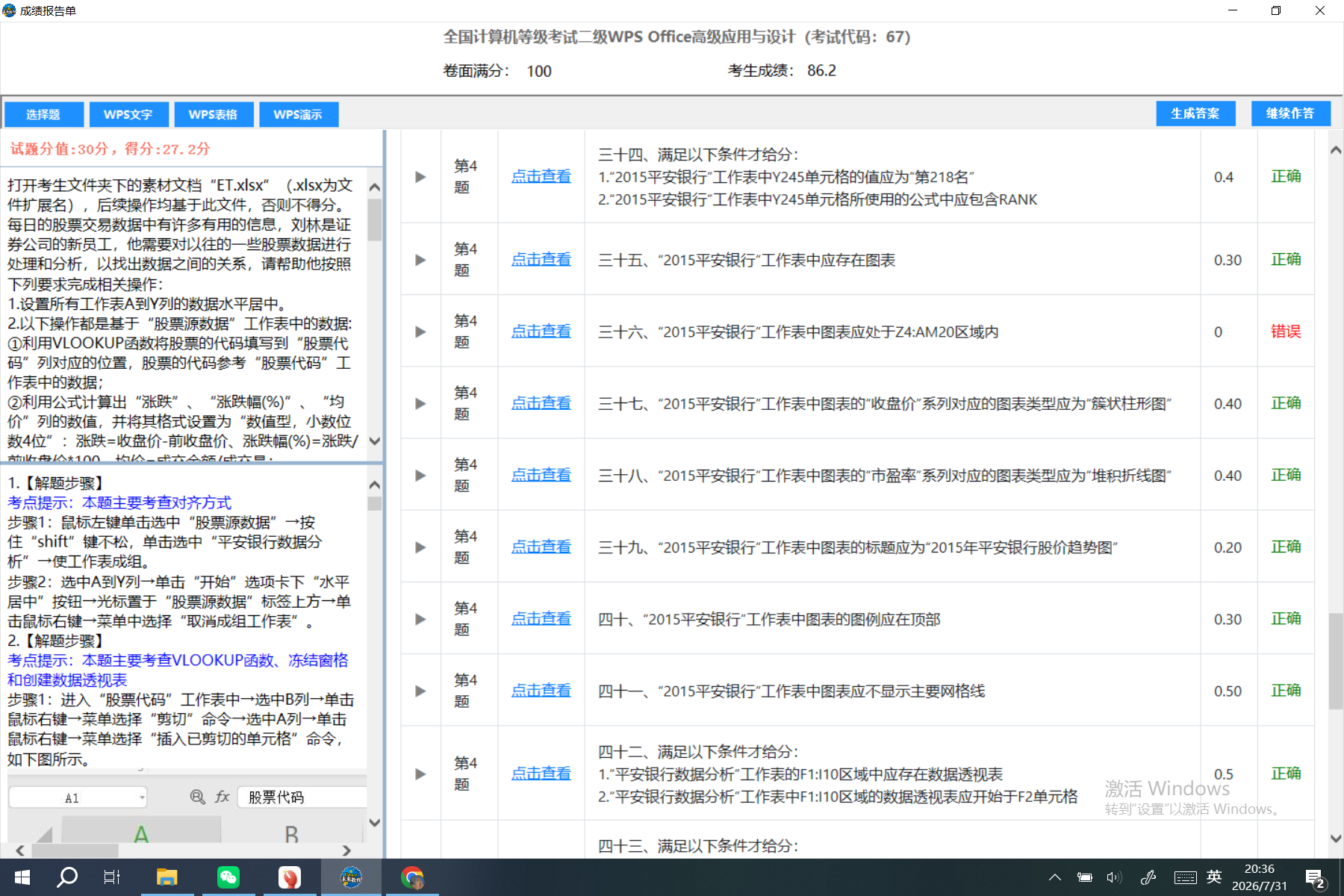Image resolution: width=1344 pixels, height=896 pixels.
Task: Expand the 四十 legend row triangle
Action: pyautogui.click(x=420, y=619)
